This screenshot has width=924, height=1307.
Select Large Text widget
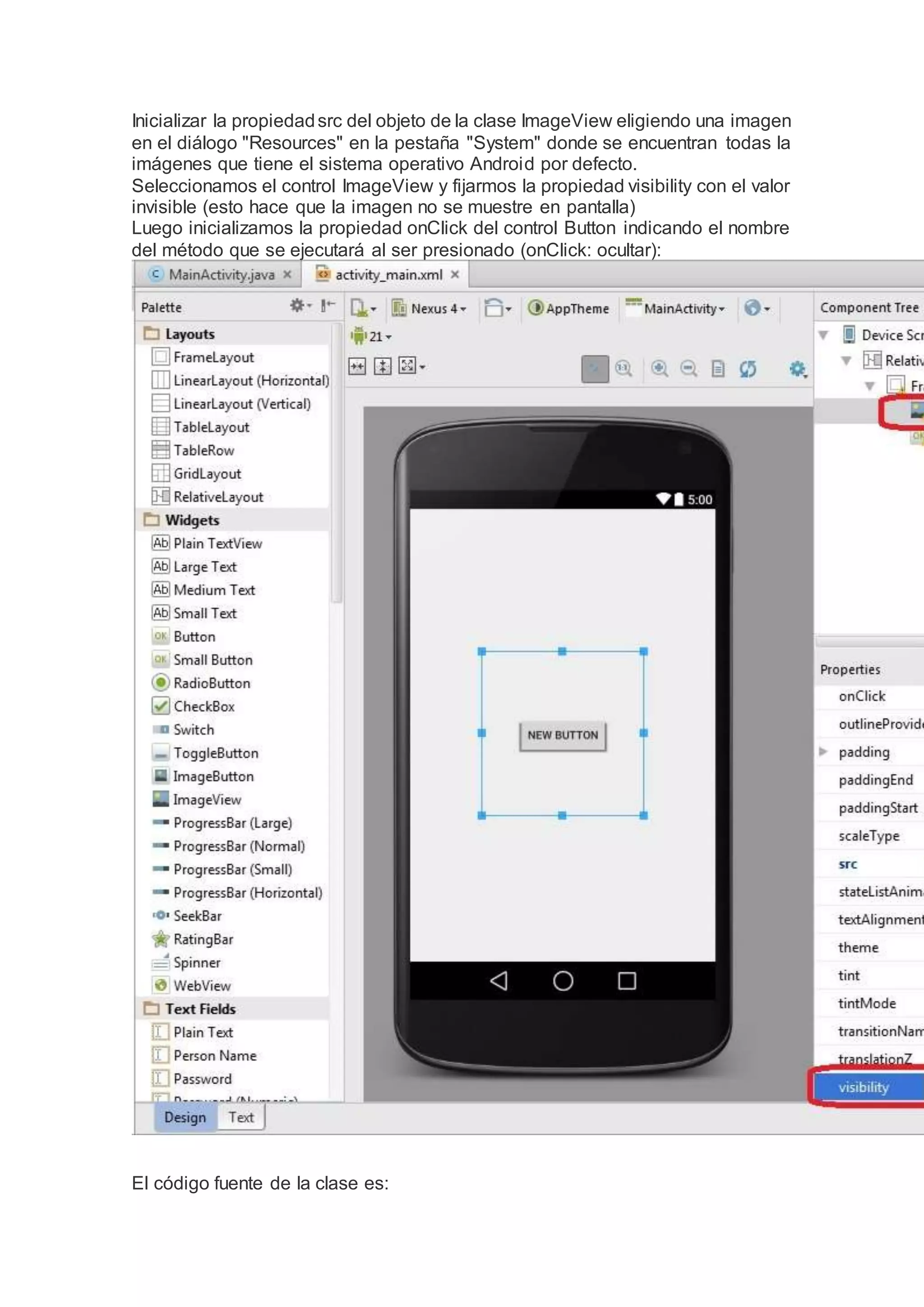[194, 567]
